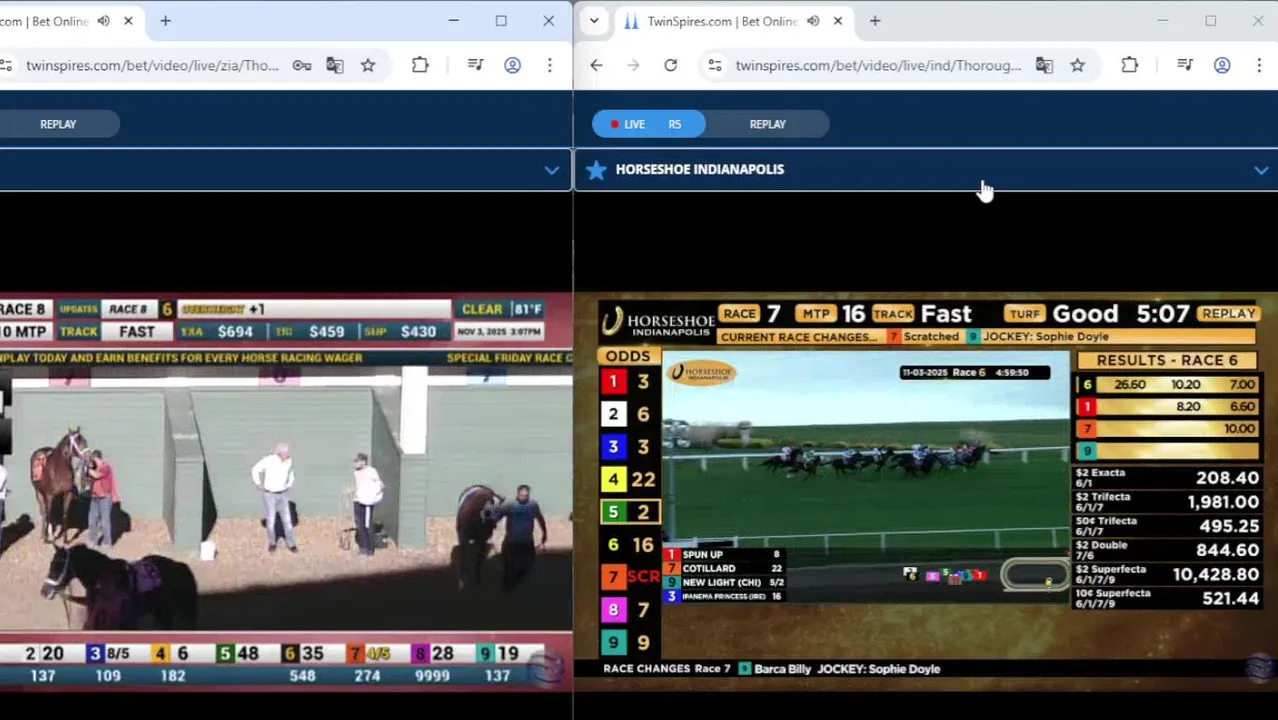
Task: Click the HORSESHOE INDIANAPOLIS track name
Action: (700, 169)
